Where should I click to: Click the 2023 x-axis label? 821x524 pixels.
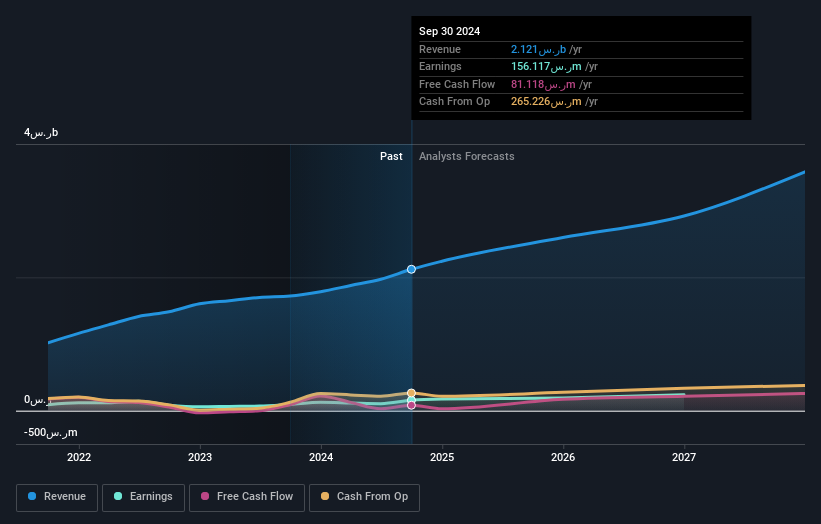pyautogui.click(x=200, y=457)
